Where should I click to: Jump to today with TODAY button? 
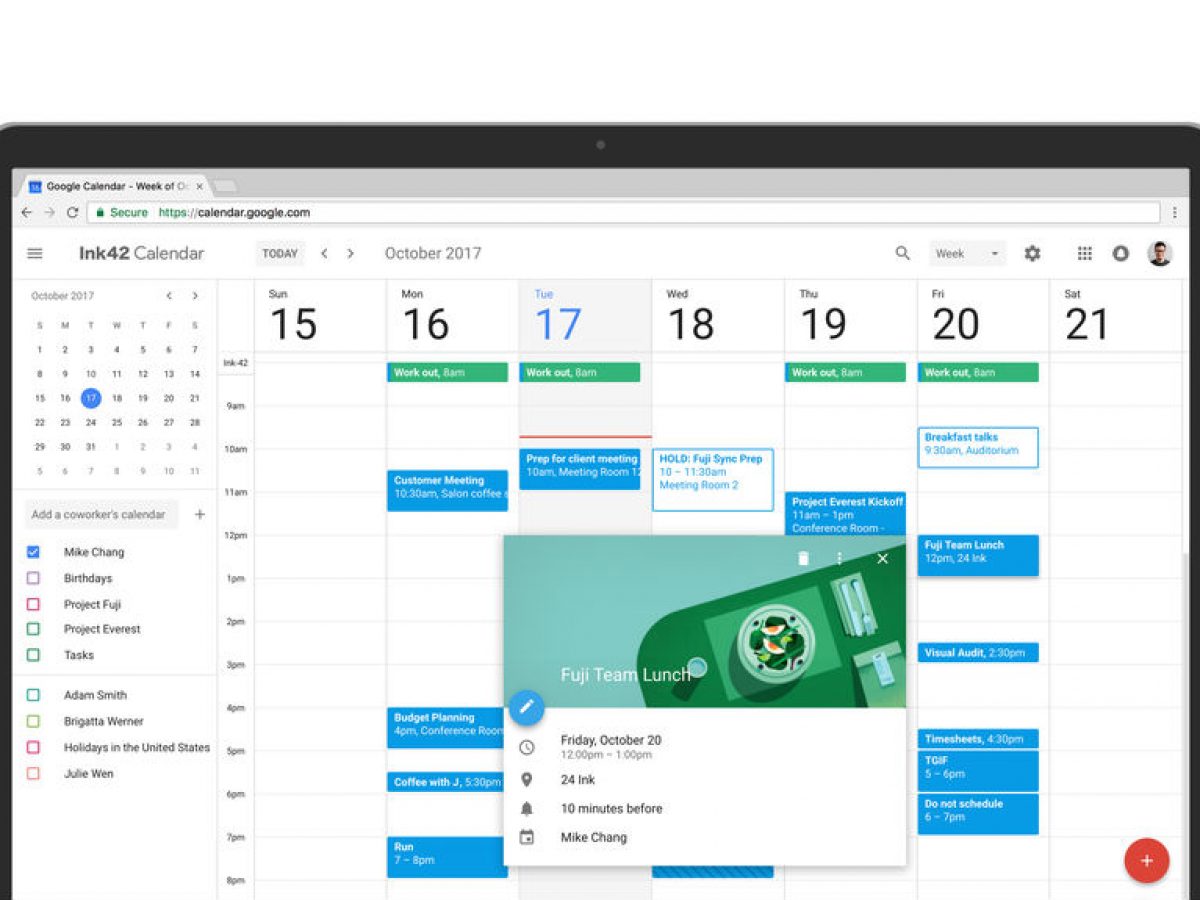pyautogui.click(x=280, y=254)
